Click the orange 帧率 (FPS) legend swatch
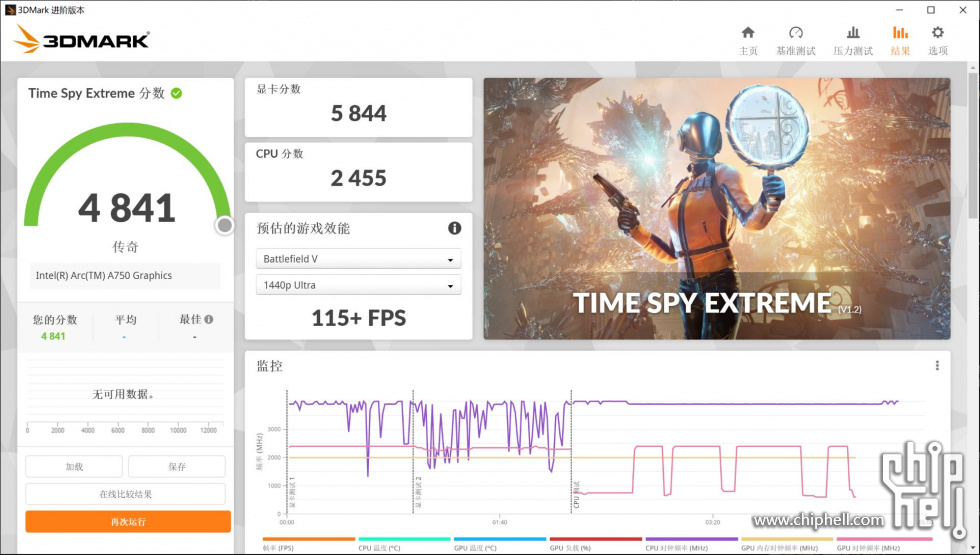This screenshot has width=980, height=555. click(x=309, y=539)
